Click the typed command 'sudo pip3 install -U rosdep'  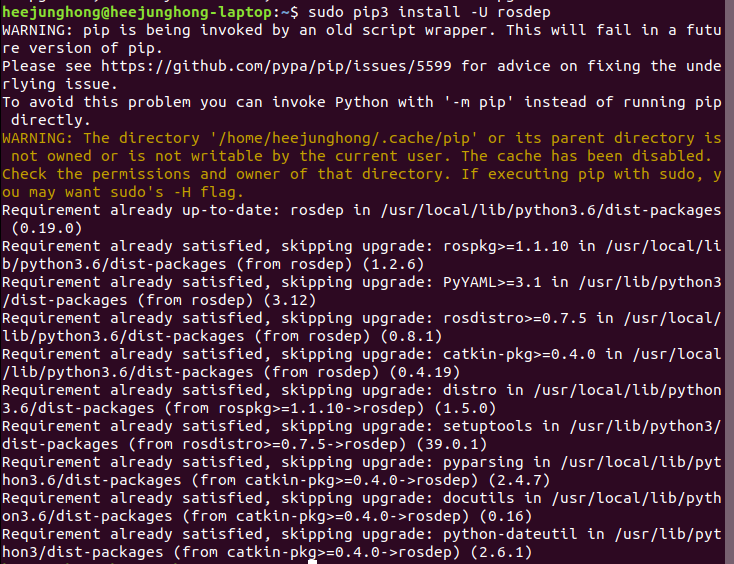[x=429, y=12]
